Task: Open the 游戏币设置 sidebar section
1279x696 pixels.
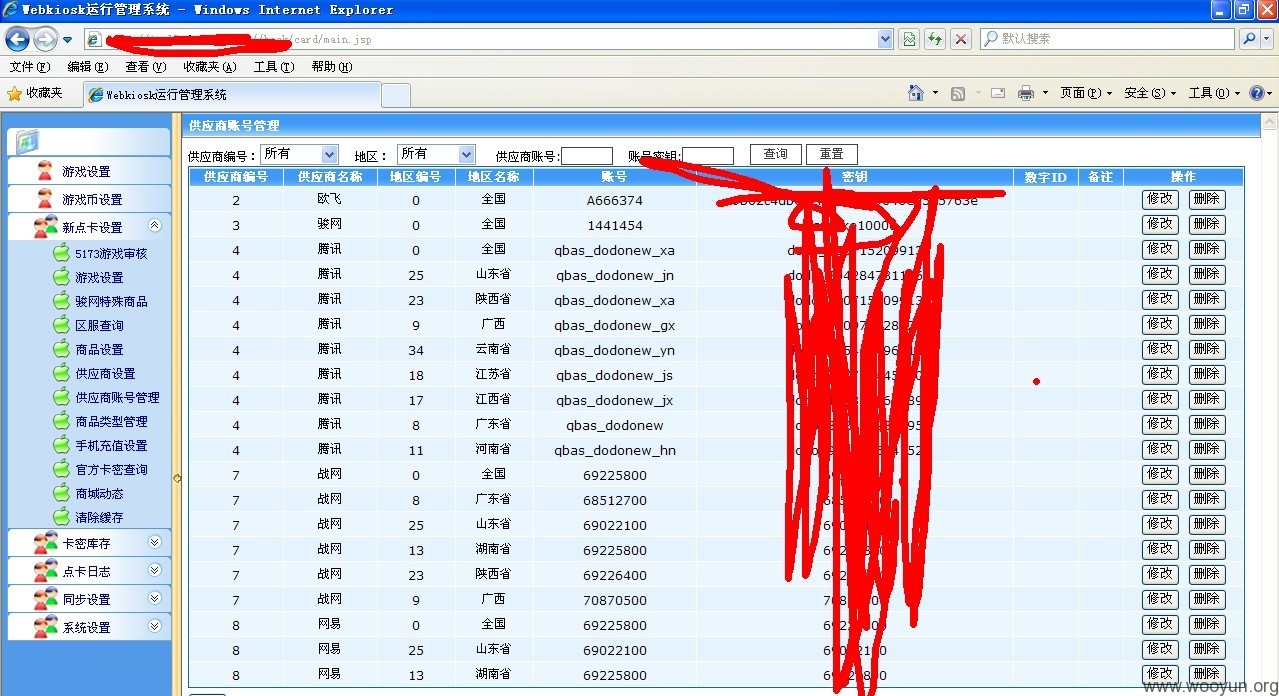Action: [89, 199]
